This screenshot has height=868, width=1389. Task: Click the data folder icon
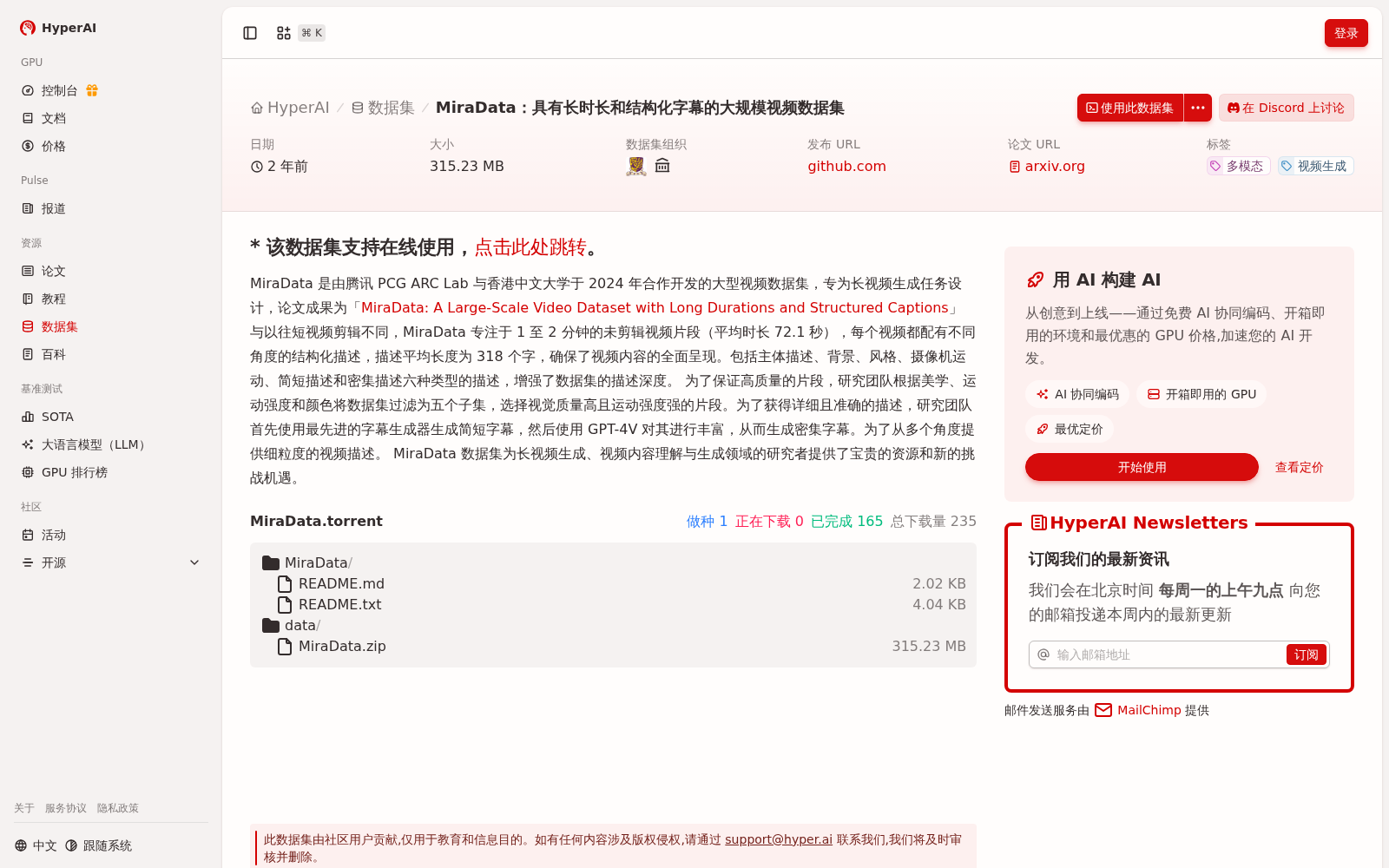271,625
